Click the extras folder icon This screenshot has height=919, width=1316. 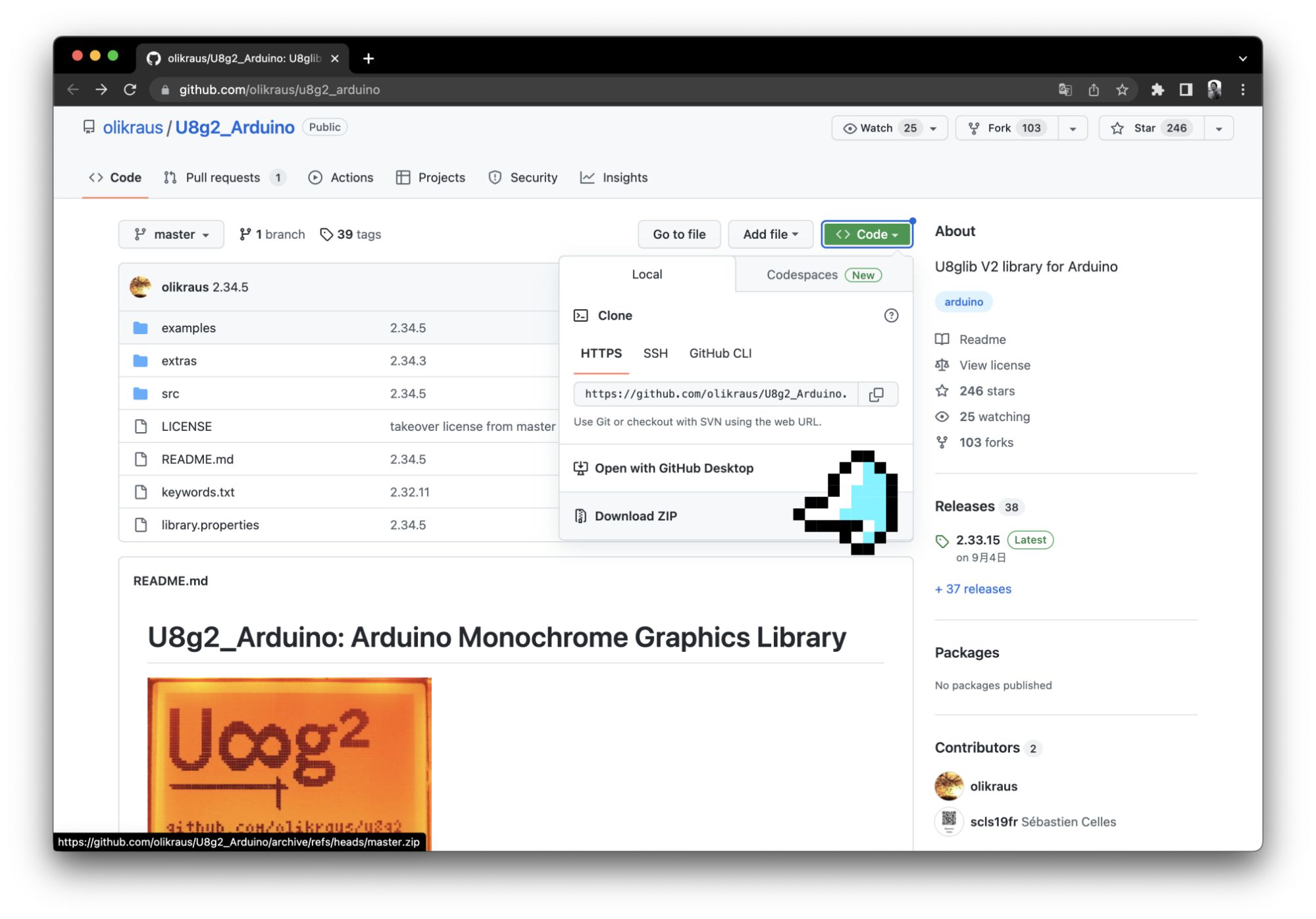click(x=140, y=360)
